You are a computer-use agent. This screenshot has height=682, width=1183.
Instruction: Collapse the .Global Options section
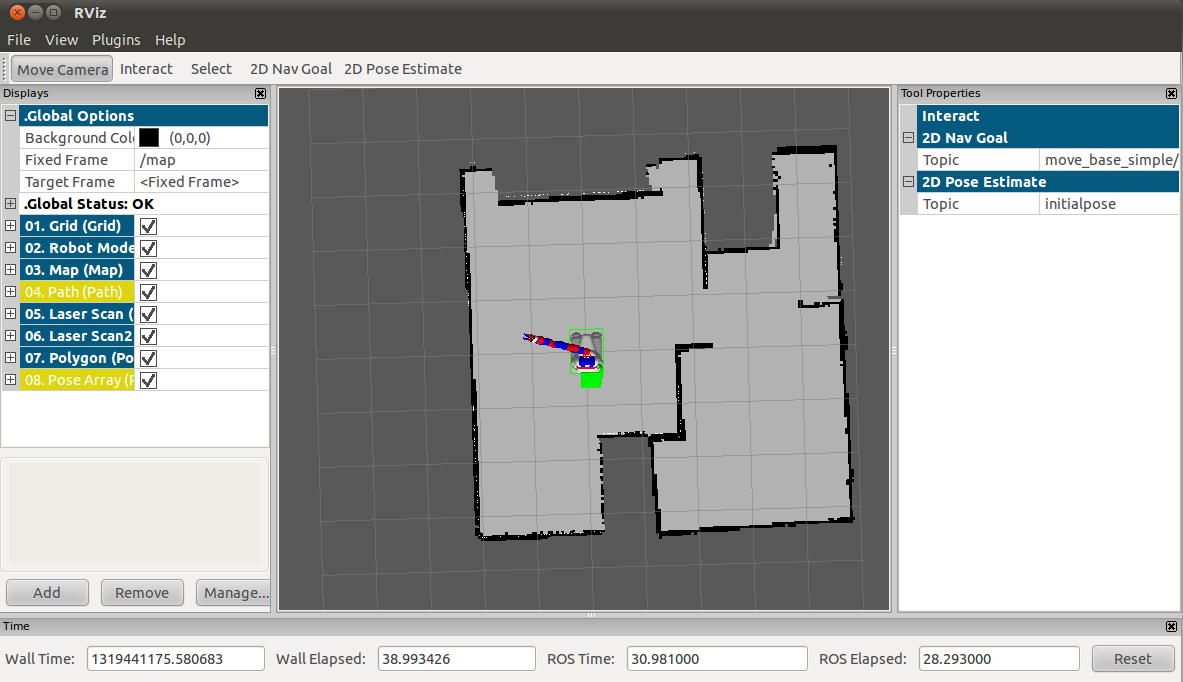click(10, 116)
